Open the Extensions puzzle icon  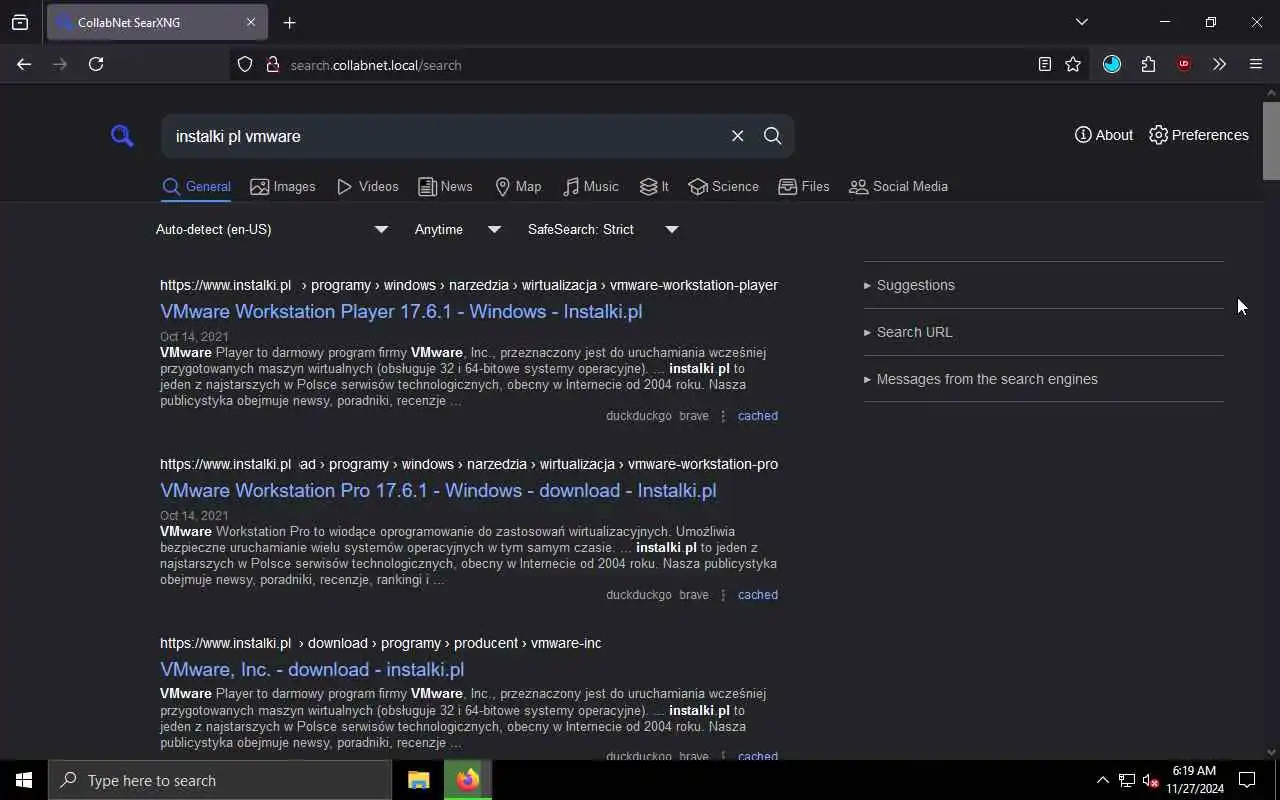click(1148, 64)
